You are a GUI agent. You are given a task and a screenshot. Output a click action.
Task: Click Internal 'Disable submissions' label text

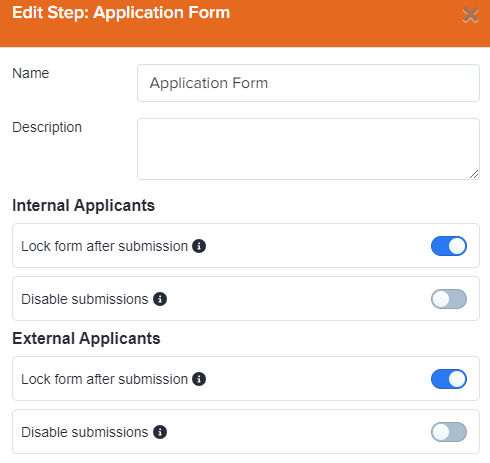(85, 299)
